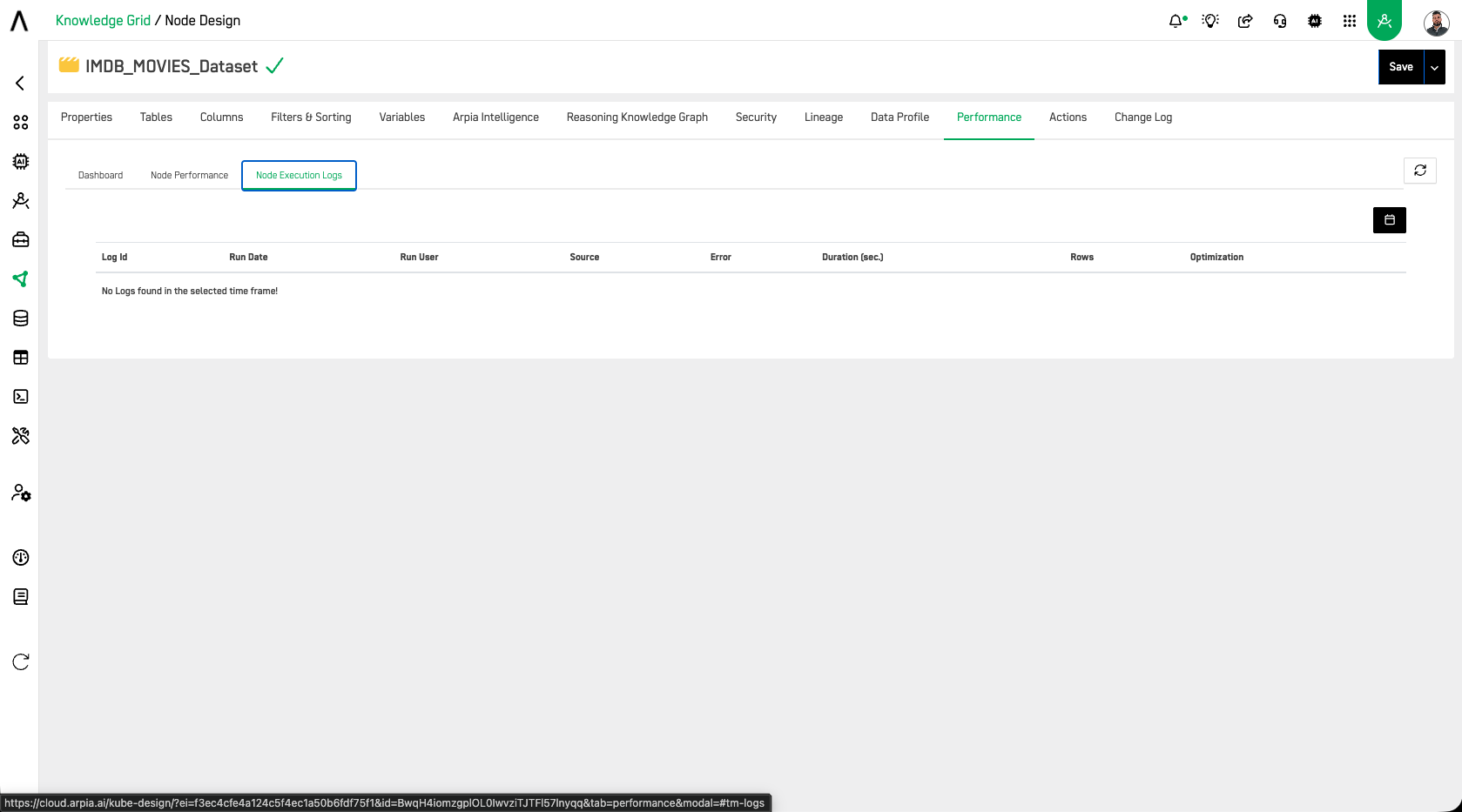The width and height of the screenshot is (1462, 812).
Task: Switch to the Tables tab
Action: pyautogui.click(x=156, y=117)
